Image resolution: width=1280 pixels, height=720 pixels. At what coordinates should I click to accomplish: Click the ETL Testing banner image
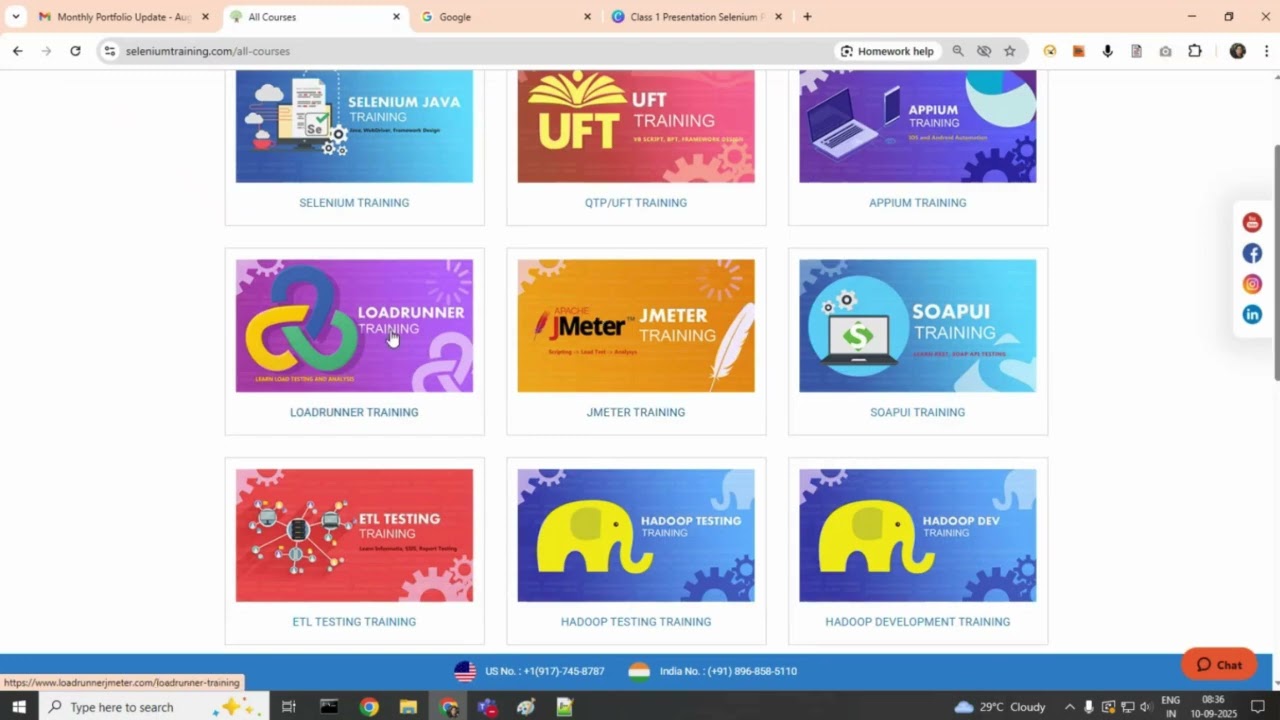click(354, 536)
